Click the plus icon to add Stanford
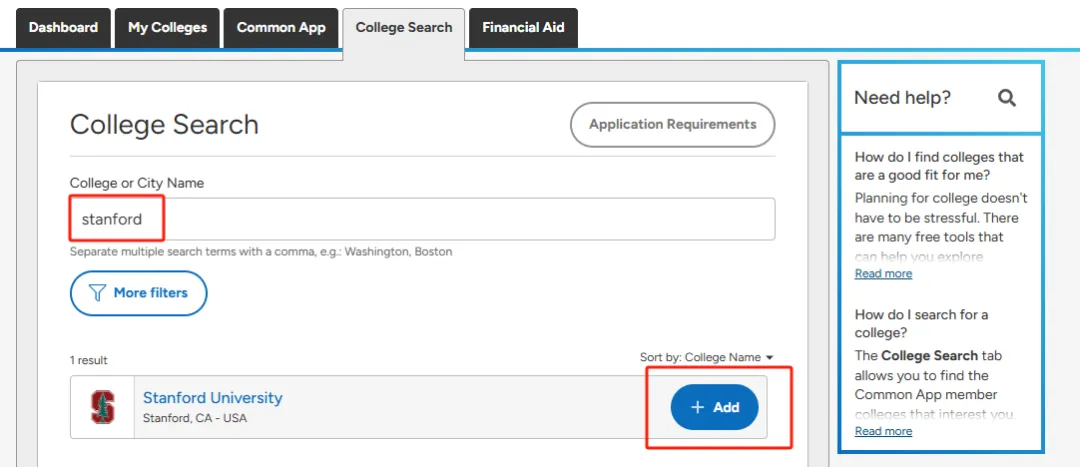Image resolution: width=1080 pixels, height=467 pixels. tap(698, 407)
